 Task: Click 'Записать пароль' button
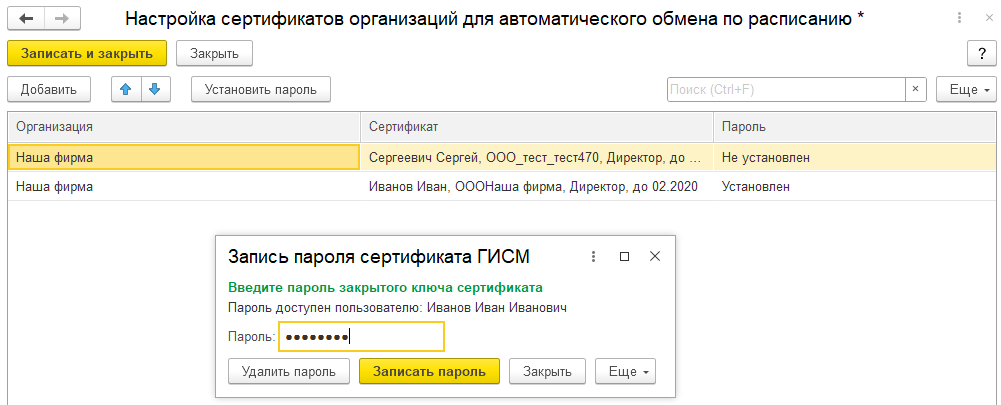coord(429,372)
